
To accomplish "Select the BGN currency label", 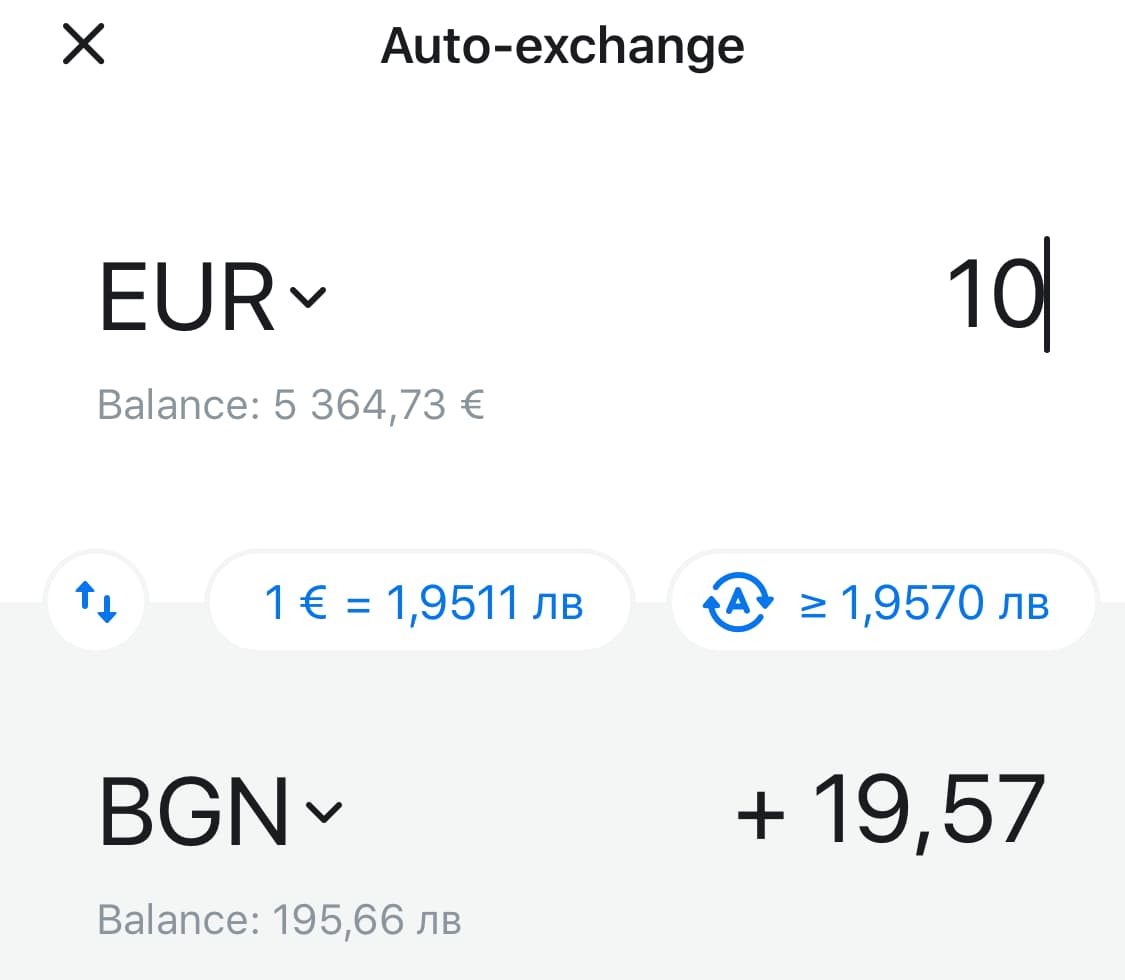I will pyautogui.click(x=194, y=811).
